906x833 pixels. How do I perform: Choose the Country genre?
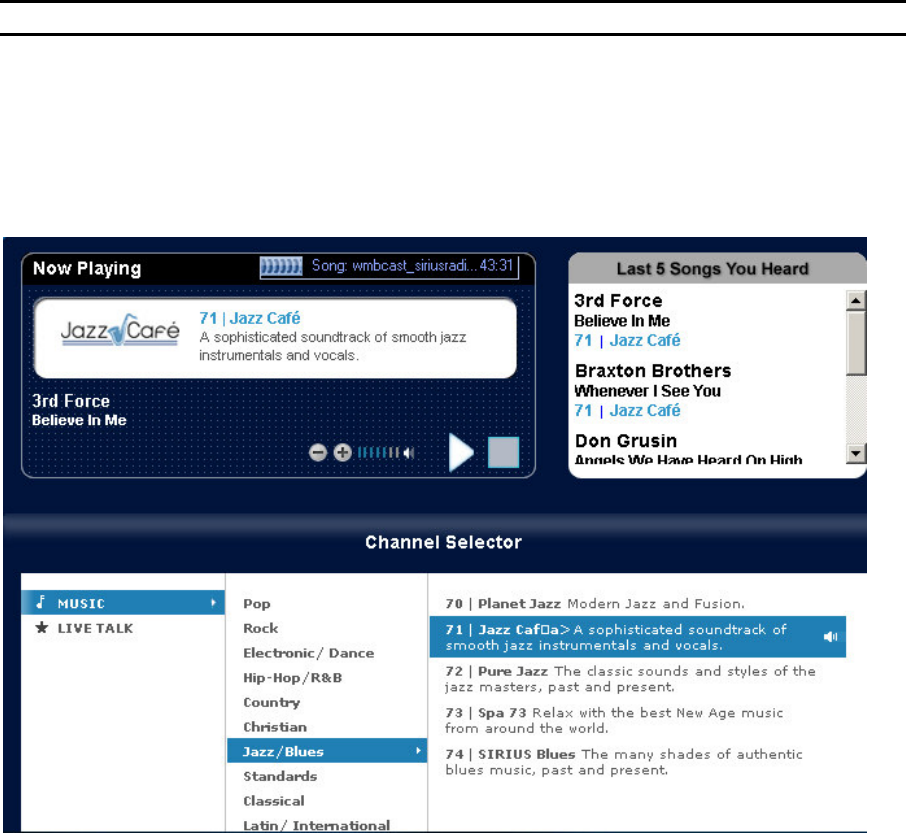coord(272,702)
